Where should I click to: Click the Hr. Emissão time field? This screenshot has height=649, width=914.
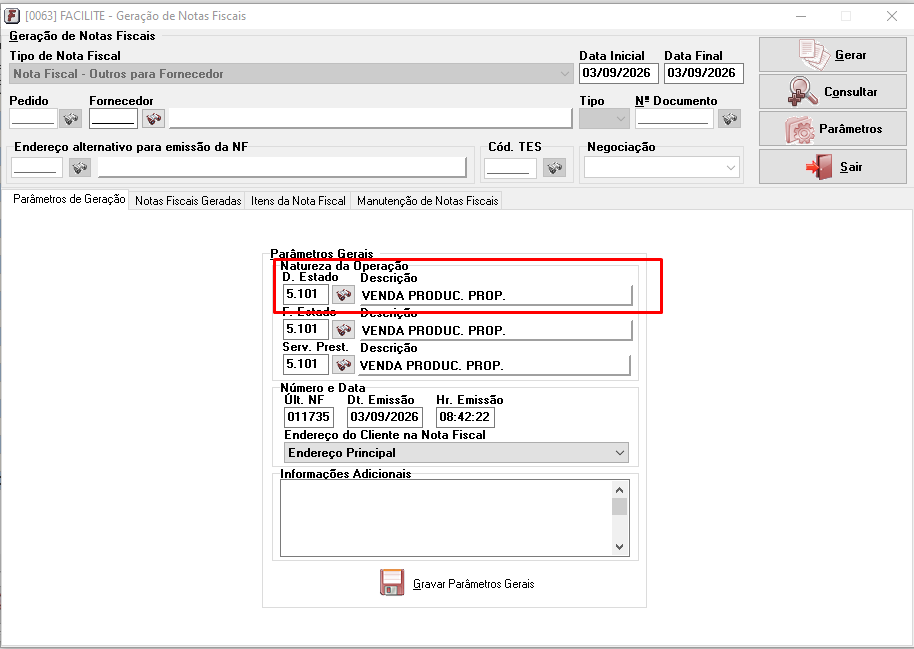point(465,417)
